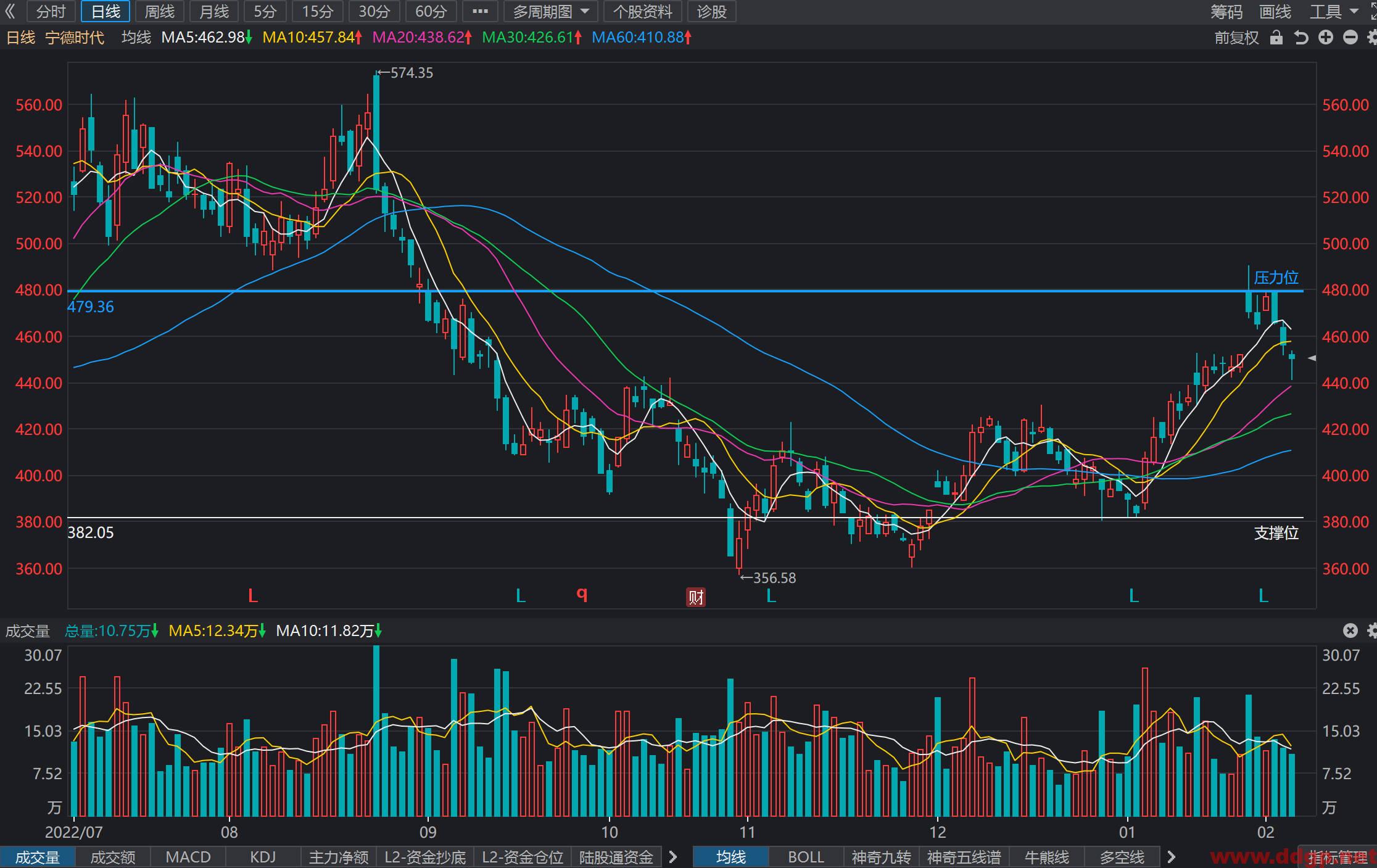Viewport: 1377px width, 868px height.
Task: Zoom in chart with plus icon
Action: [x=1326, y=38]
